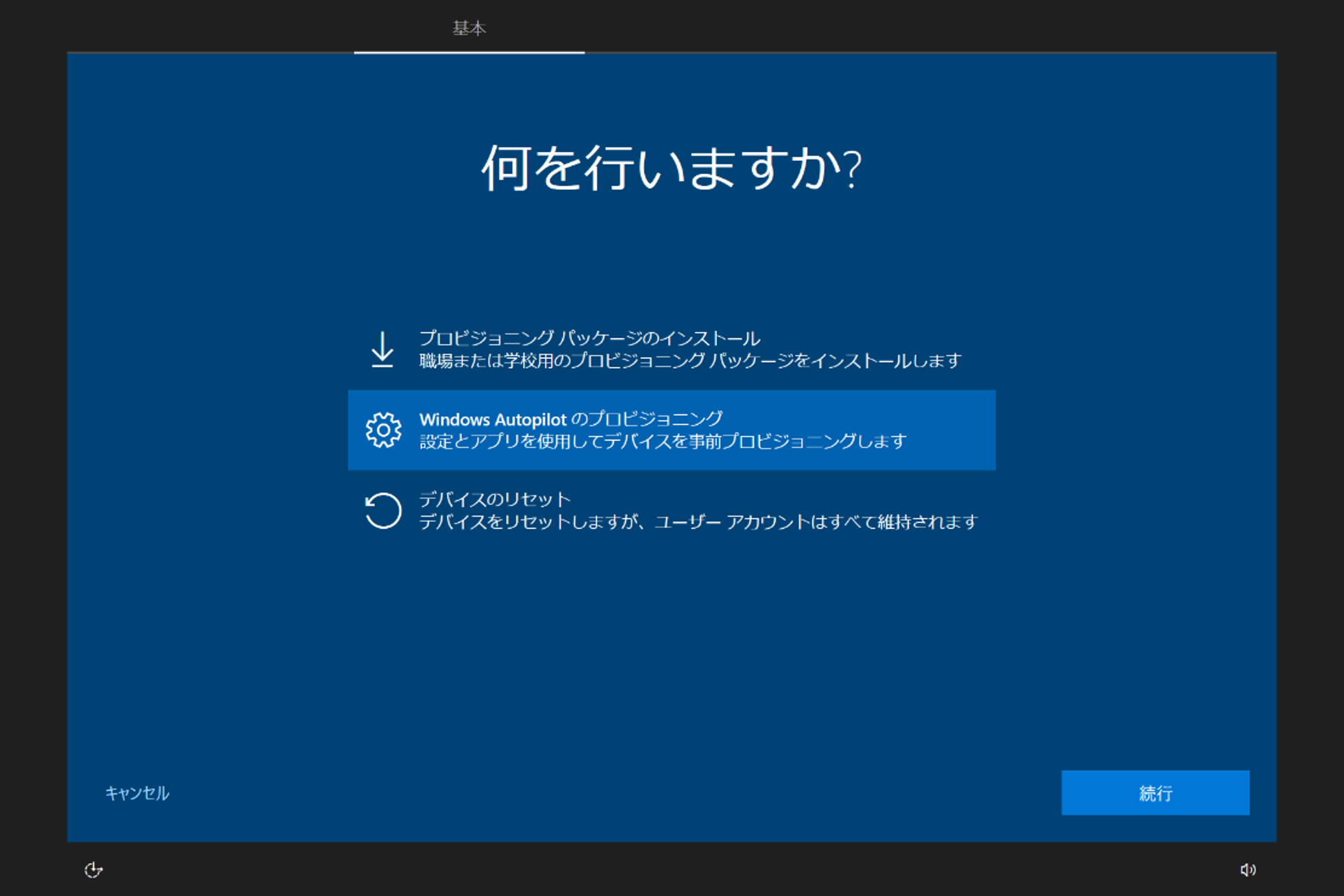Confirm your selection with 続行
The height and width of the screenshot is (896, 1344).
[1155, 793]
